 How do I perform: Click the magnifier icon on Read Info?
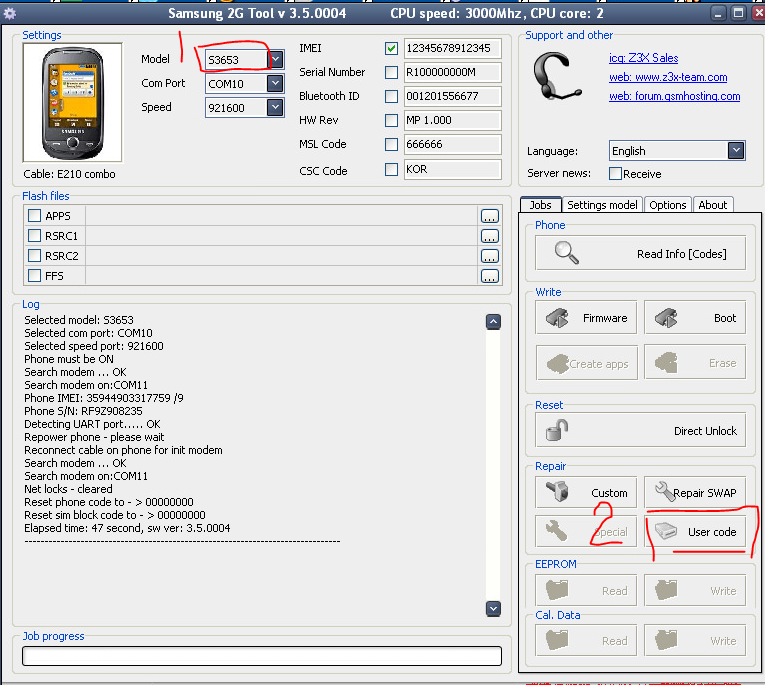(x=566, y=253)
